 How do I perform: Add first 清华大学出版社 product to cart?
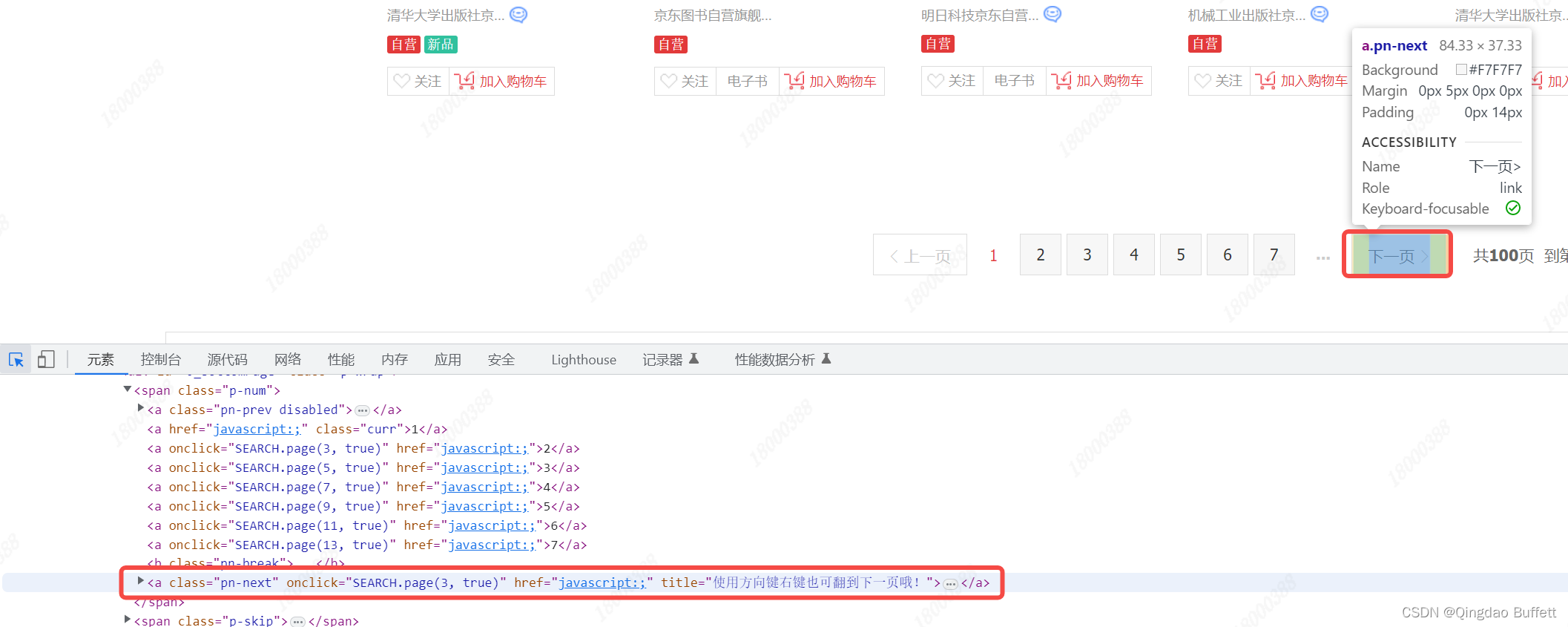[x=502, y=81]
